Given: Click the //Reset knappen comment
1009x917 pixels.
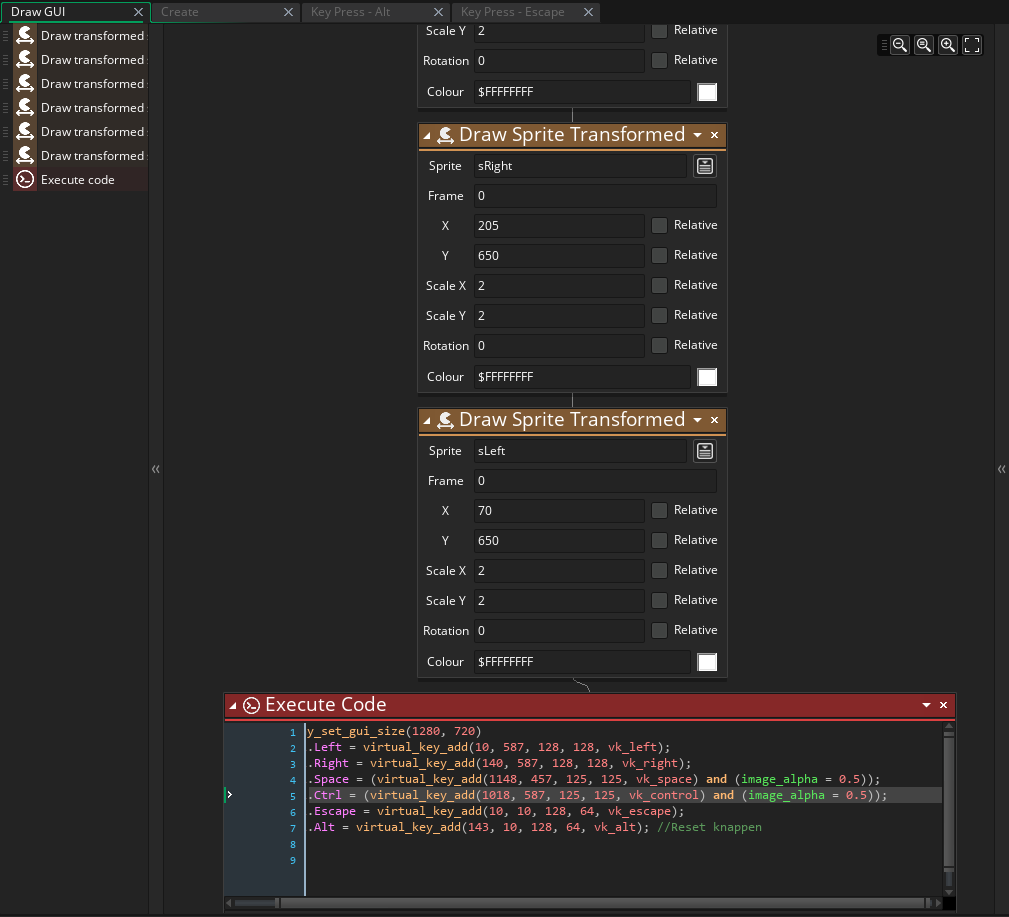Looking at the screenshot, I should coord(709,828).
